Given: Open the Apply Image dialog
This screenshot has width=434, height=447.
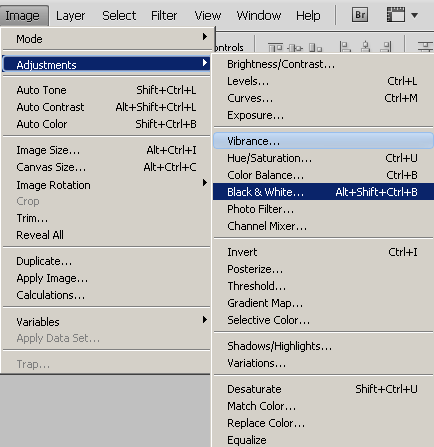Looking at the screenshot, I should [x=106, y=278].
